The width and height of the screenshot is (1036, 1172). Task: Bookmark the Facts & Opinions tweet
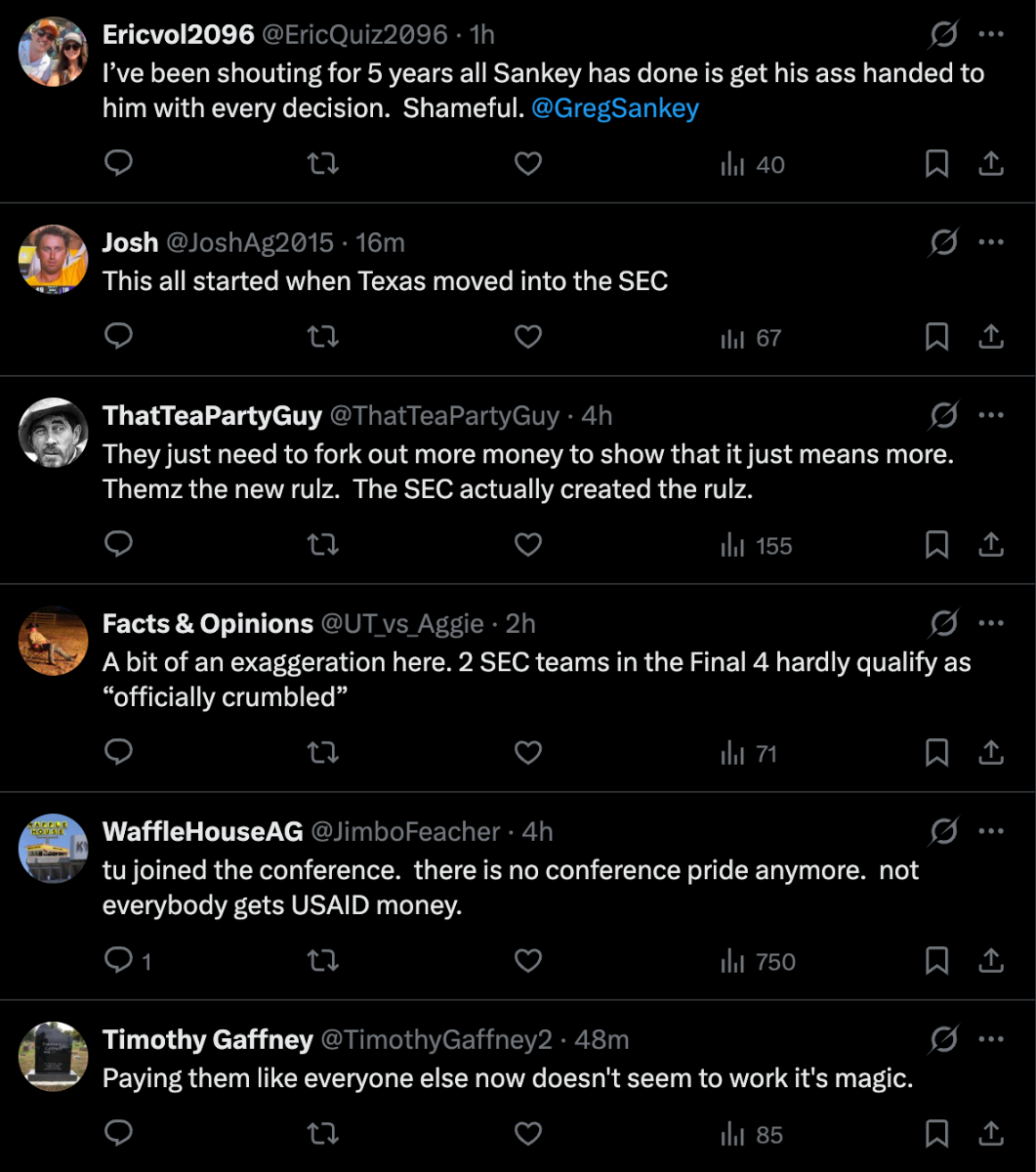[936, 753]
